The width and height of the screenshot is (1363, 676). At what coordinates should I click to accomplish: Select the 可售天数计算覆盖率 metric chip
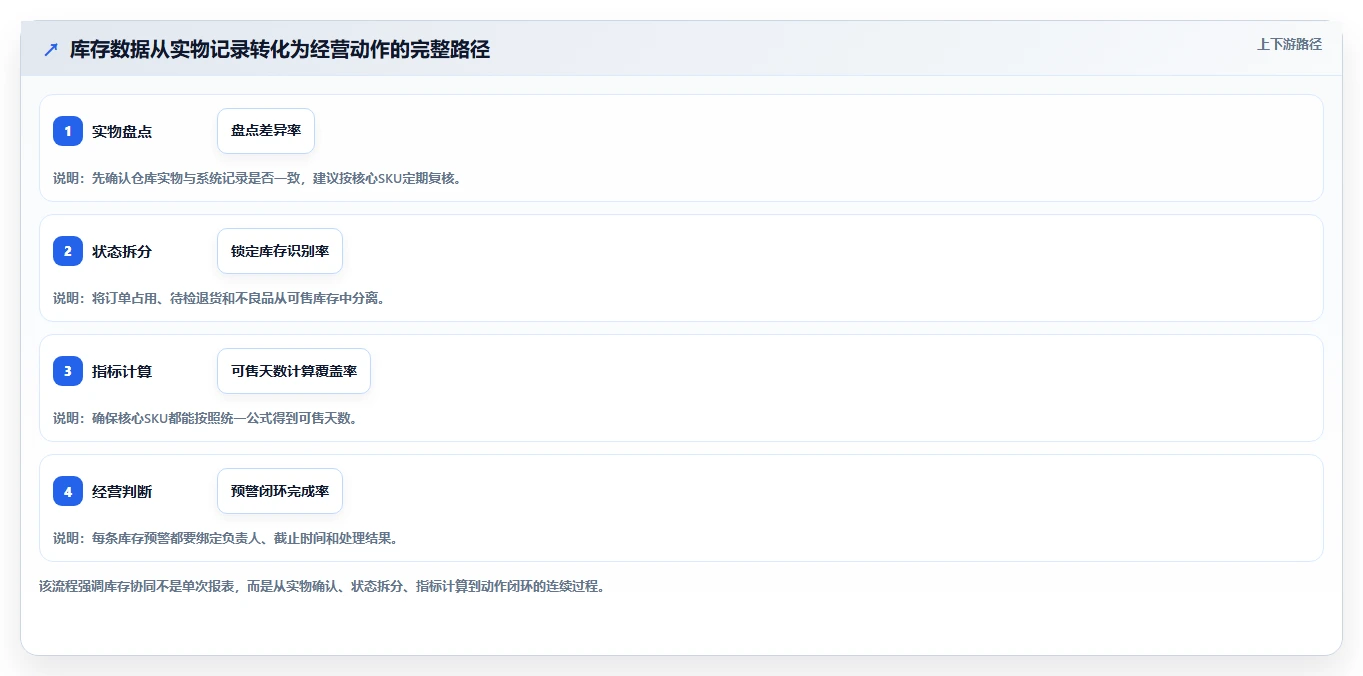(294, 371)
